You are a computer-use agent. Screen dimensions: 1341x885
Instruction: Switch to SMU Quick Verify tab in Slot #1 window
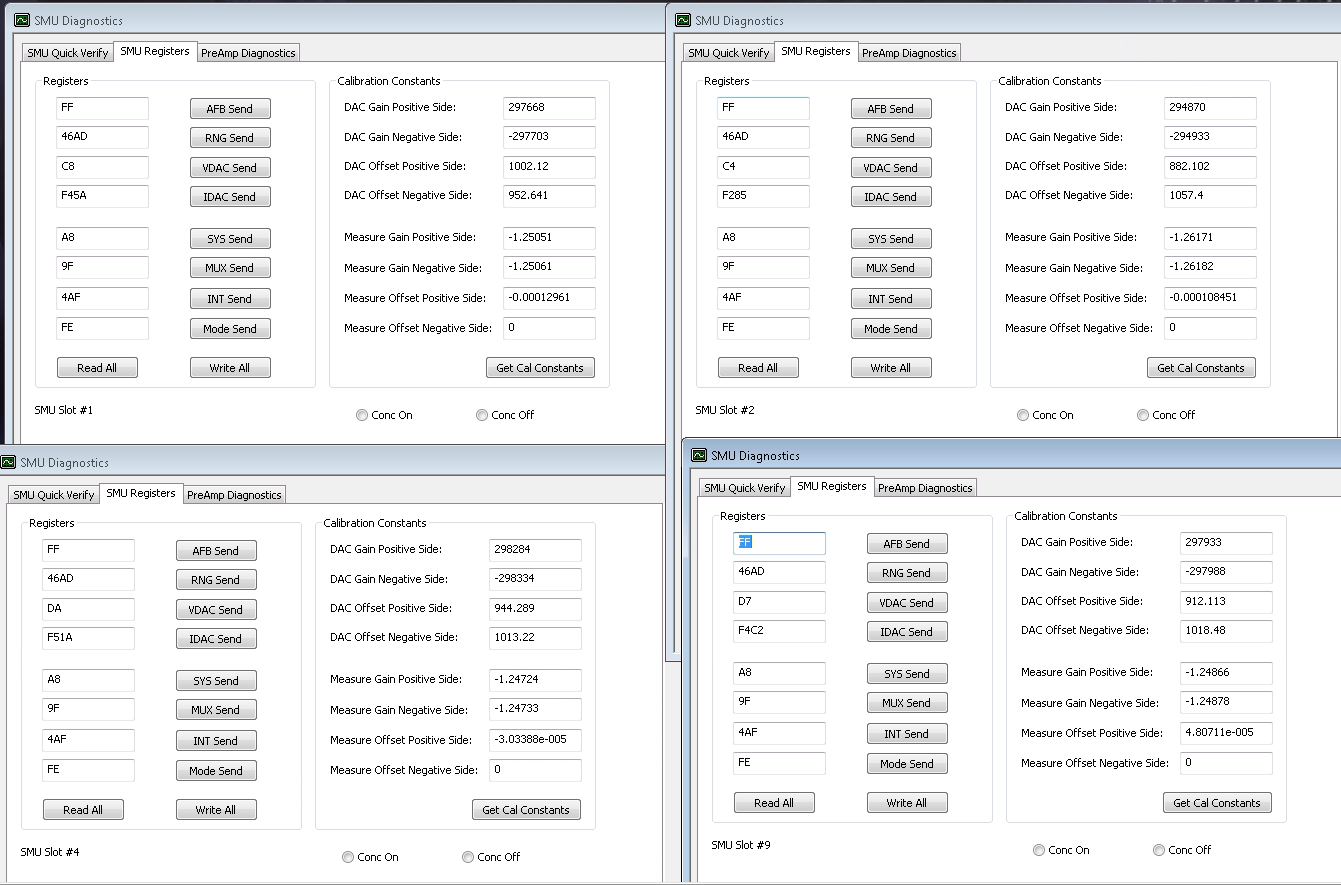click(68, 53)
